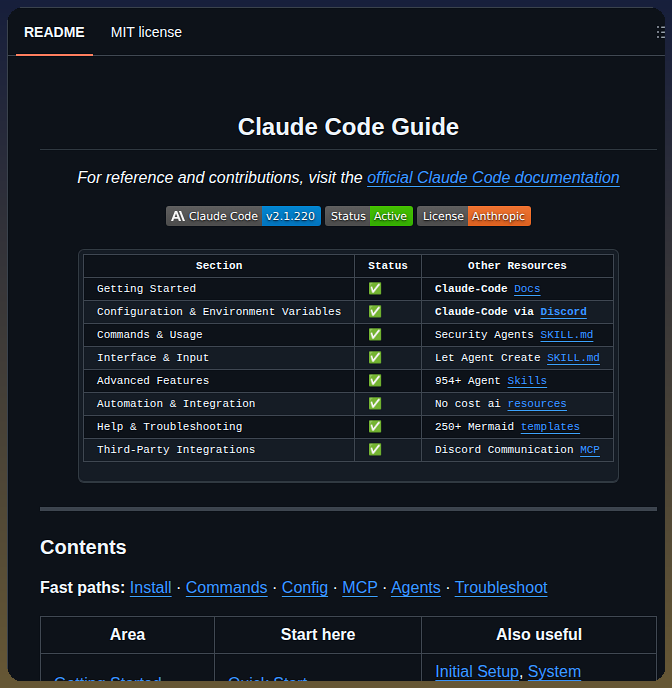The height and width of the screenshot is (688, 672).
Task: Open the No cost ai resources link
Action: click(537, 404)
